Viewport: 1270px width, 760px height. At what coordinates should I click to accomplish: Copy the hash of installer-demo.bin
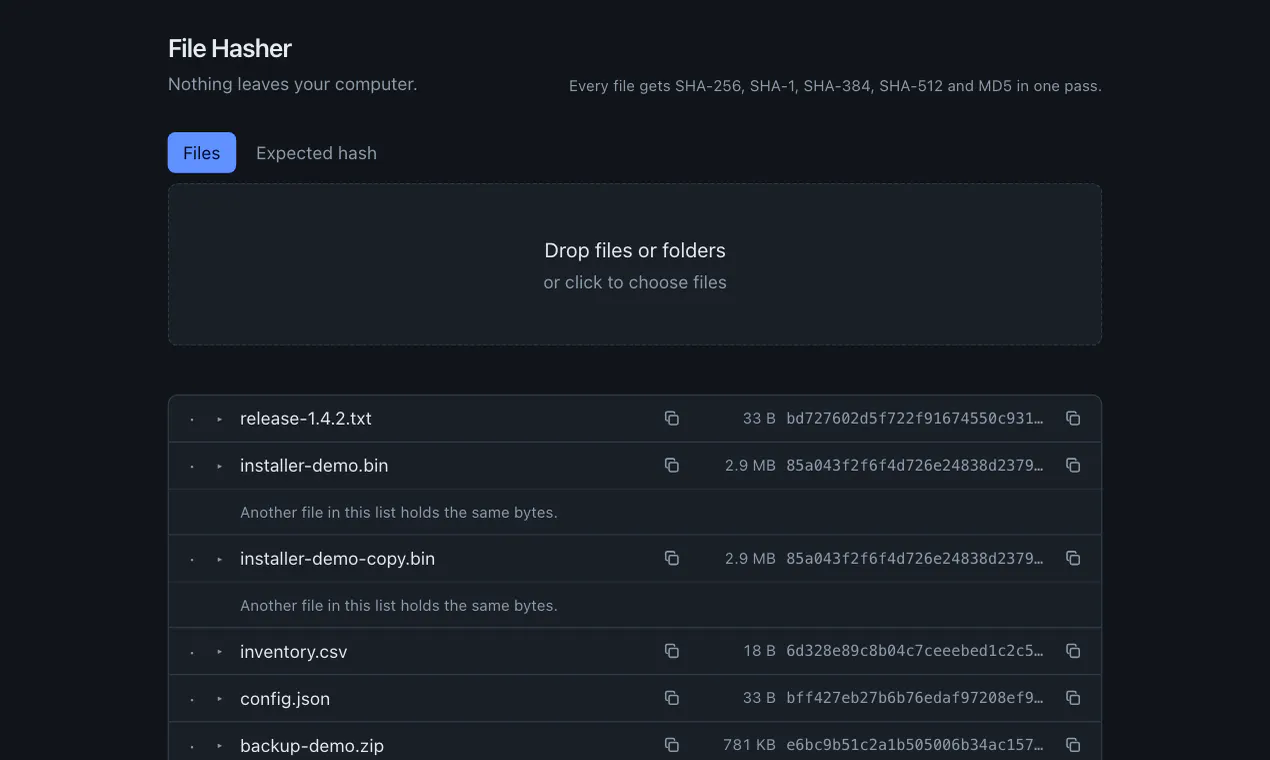1073,465
